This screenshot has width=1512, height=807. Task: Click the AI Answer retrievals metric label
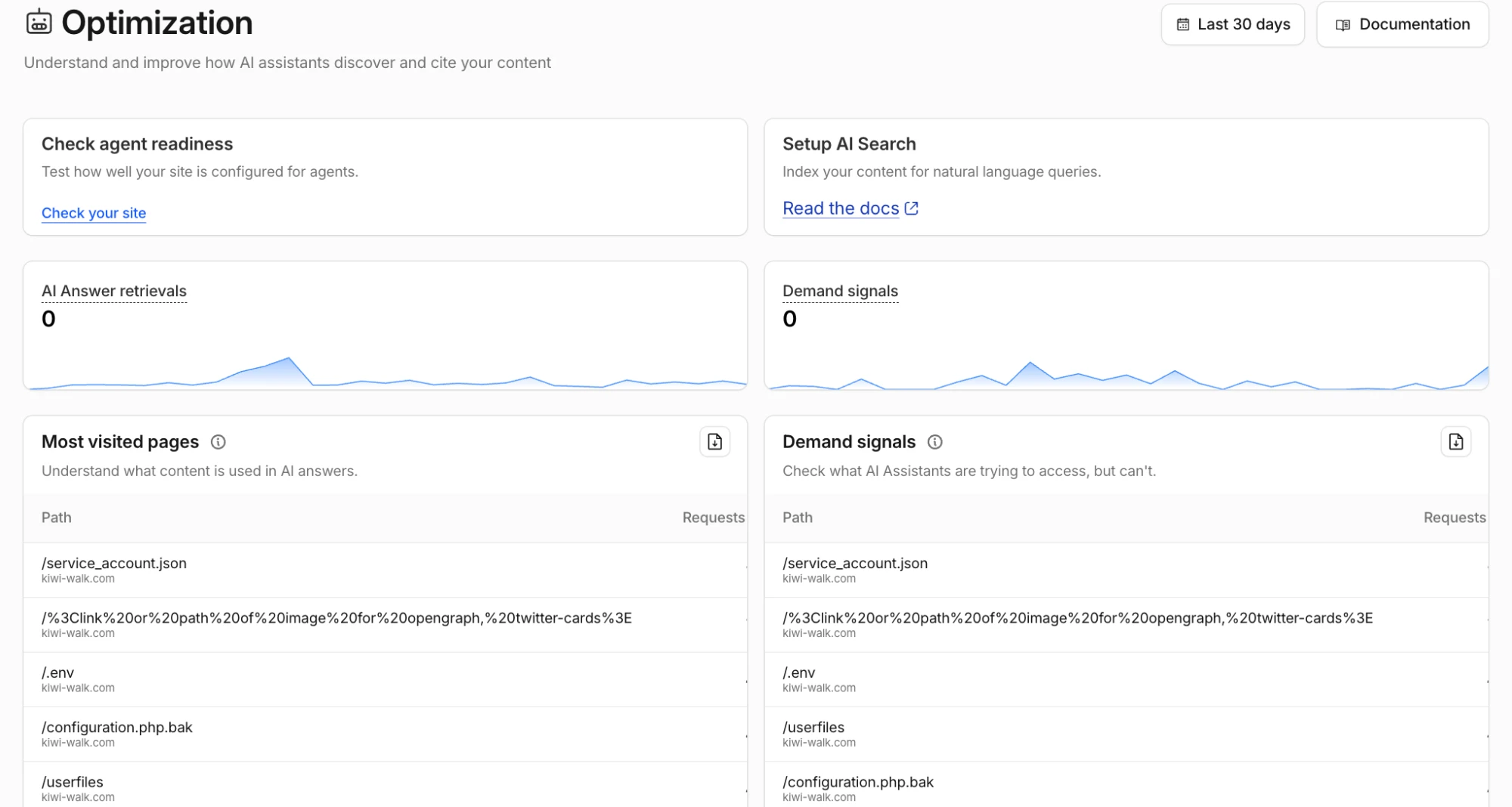click(x=114, y=291)
